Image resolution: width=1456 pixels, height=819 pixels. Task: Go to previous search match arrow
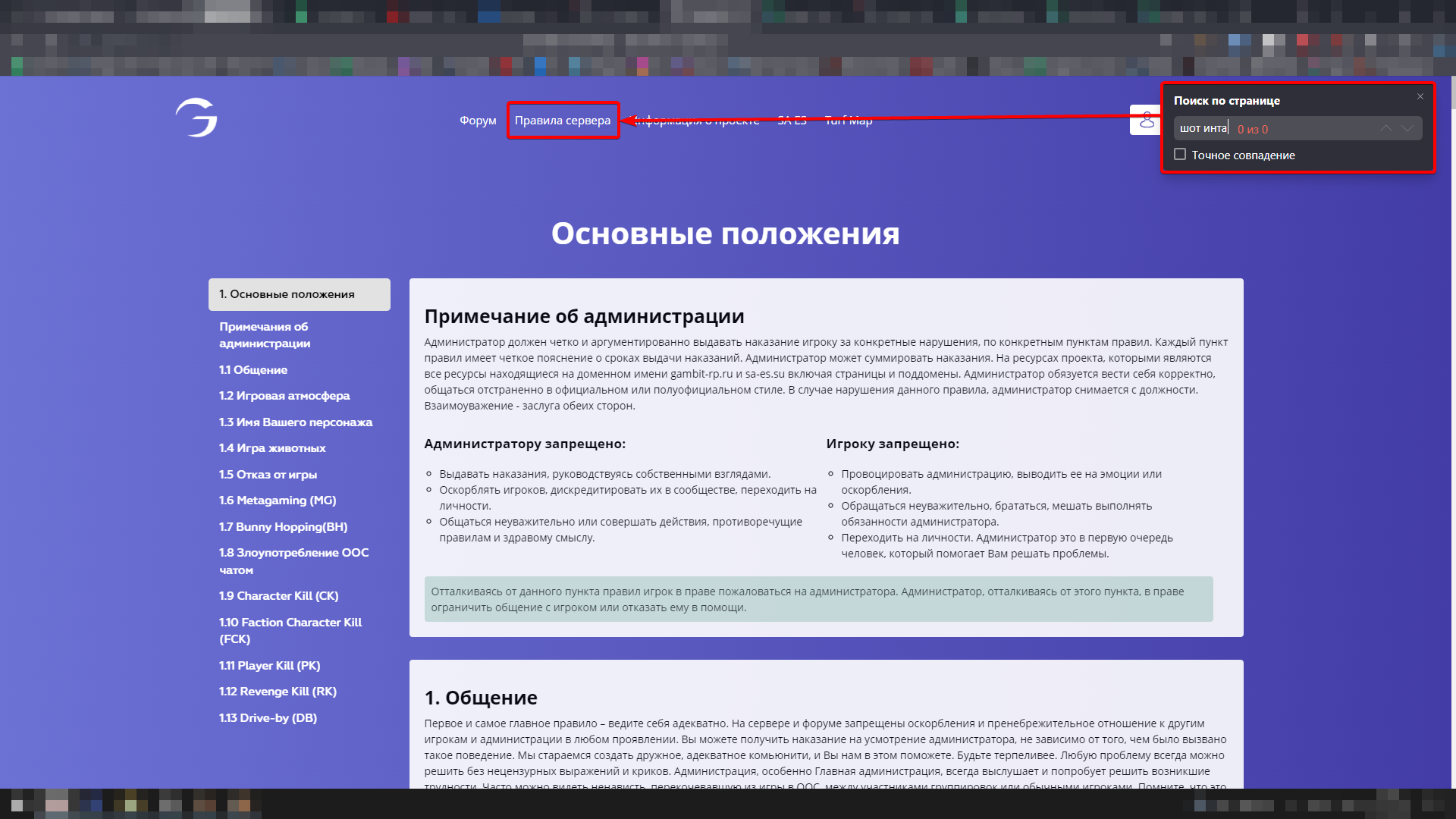tap(1385, 128)
